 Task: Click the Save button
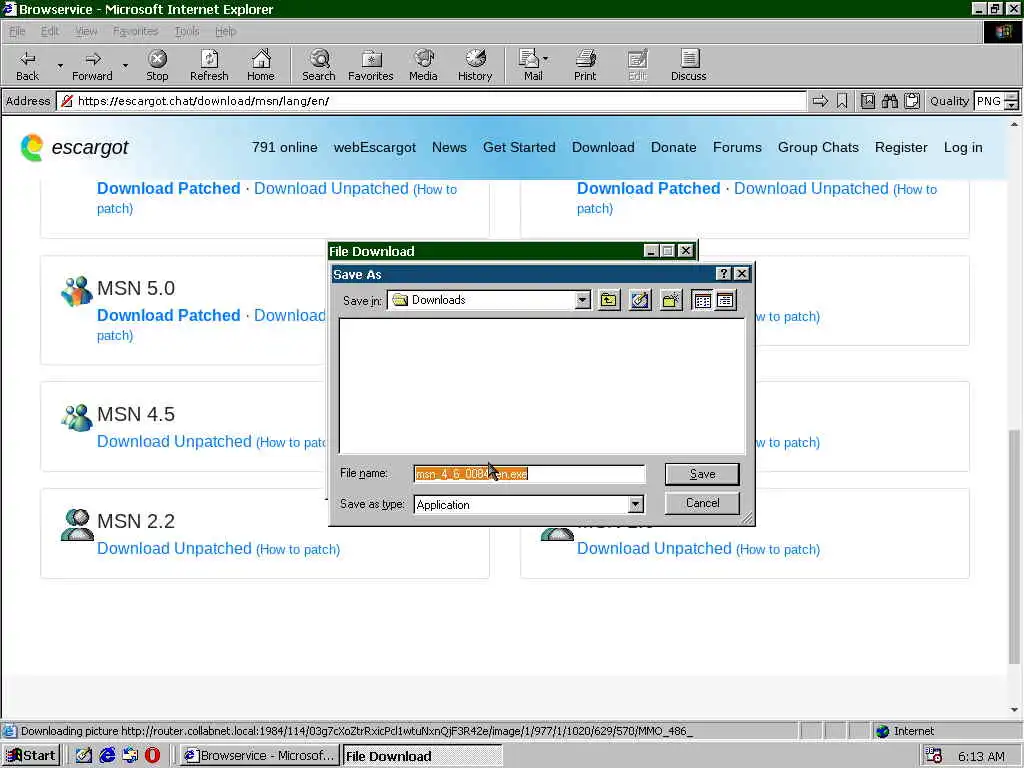click(x=702, y=474)
